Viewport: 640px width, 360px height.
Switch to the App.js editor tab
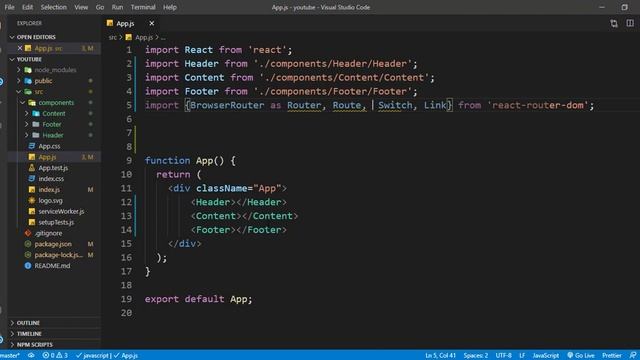[125, 23]
